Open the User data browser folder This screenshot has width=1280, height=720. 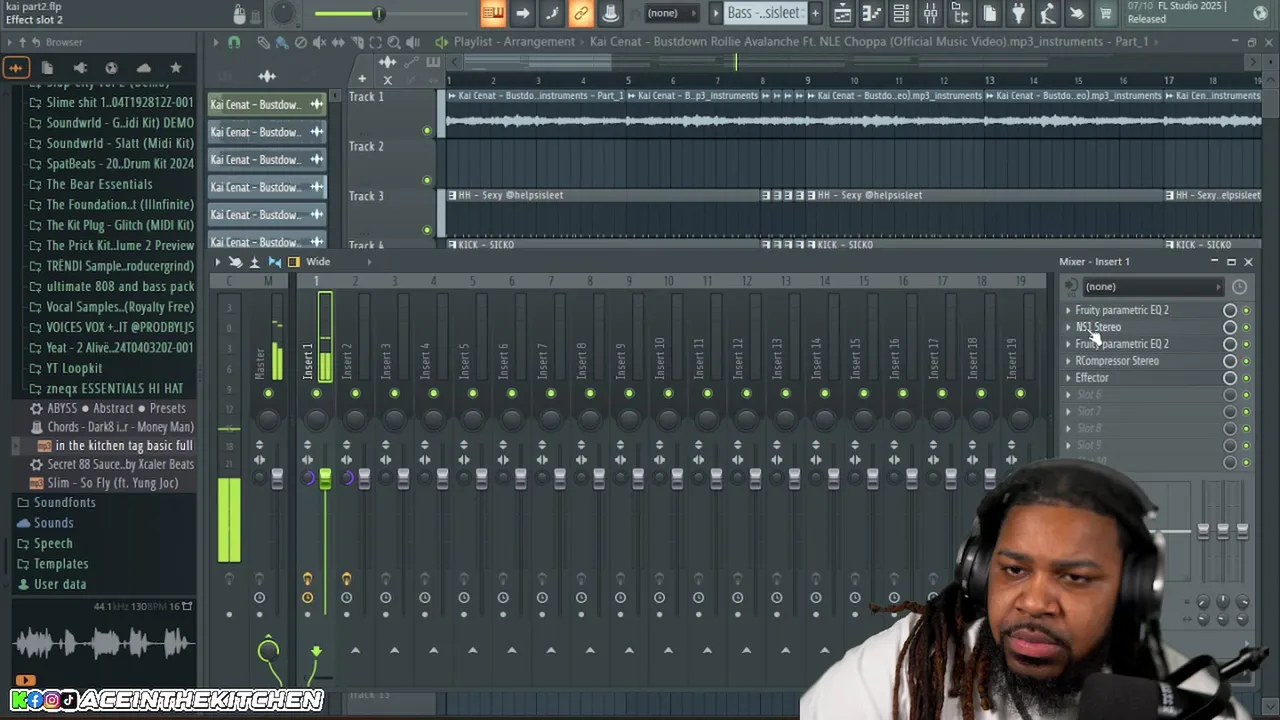pyautogui.click(x=60, y=584)
